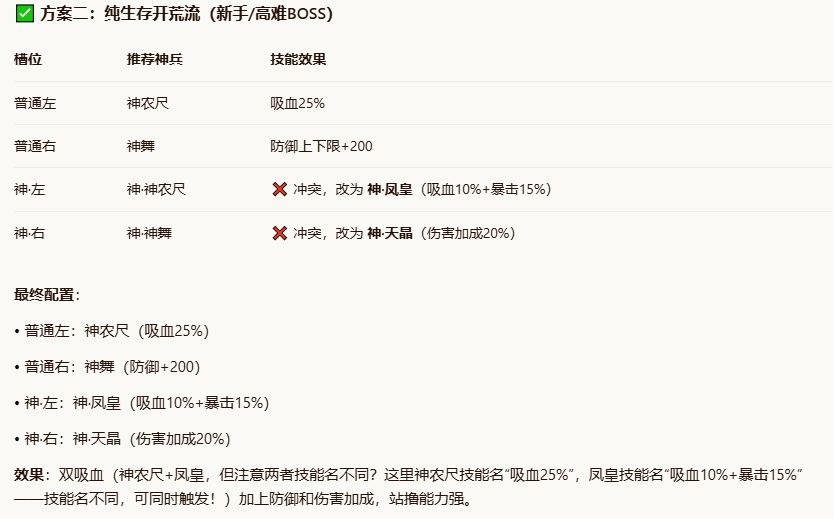Image resolution: width=834 pixels, height=519 pixels.
Task: Click the 推荐神兵 column header
Action: point(155,59)
